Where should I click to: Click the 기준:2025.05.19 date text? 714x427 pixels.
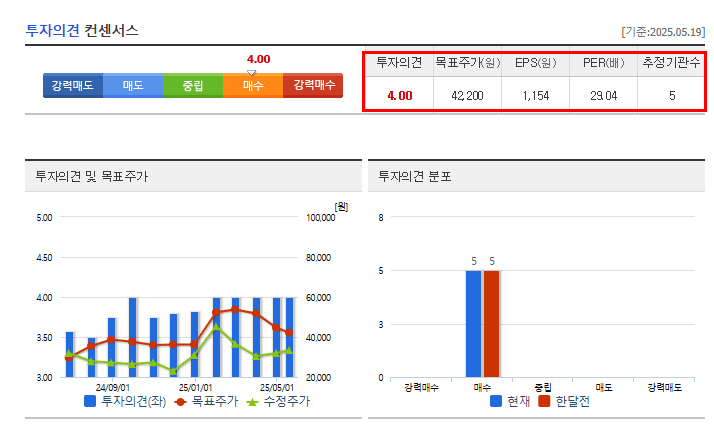[x=663, y=32]
